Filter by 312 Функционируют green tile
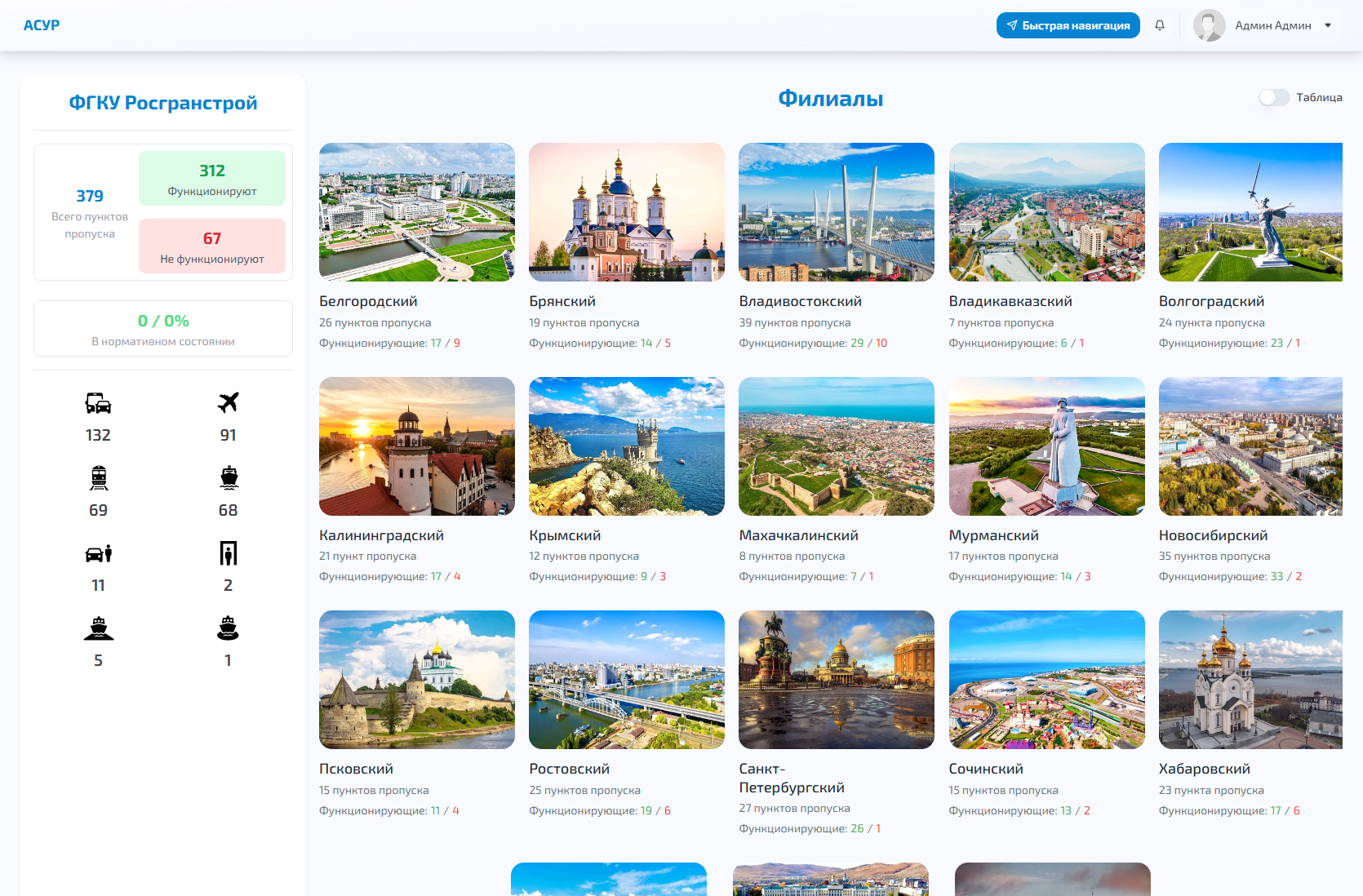 pos(212,178)
